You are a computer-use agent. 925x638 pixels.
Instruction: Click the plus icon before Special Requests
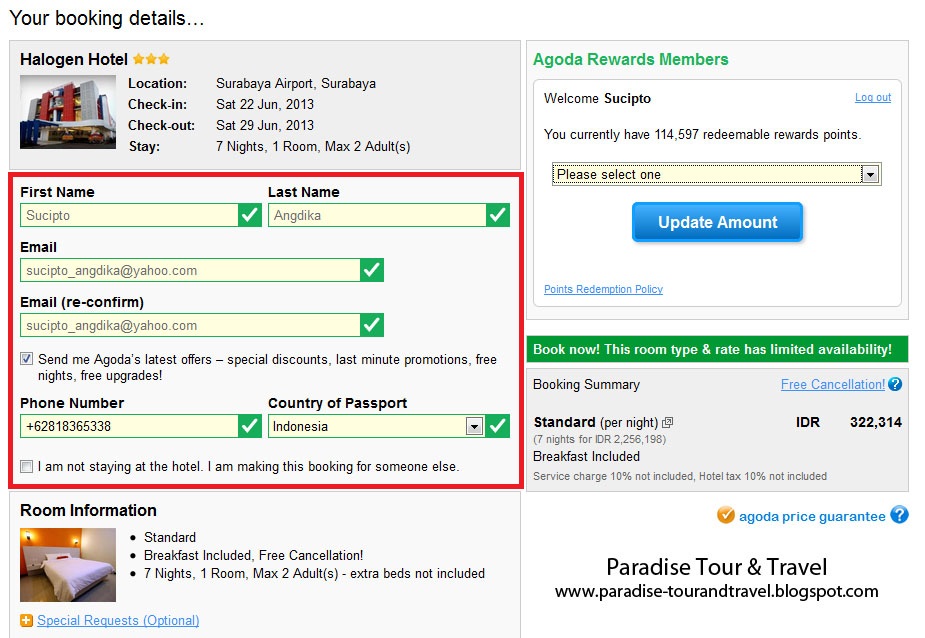[x=26, y=621]
